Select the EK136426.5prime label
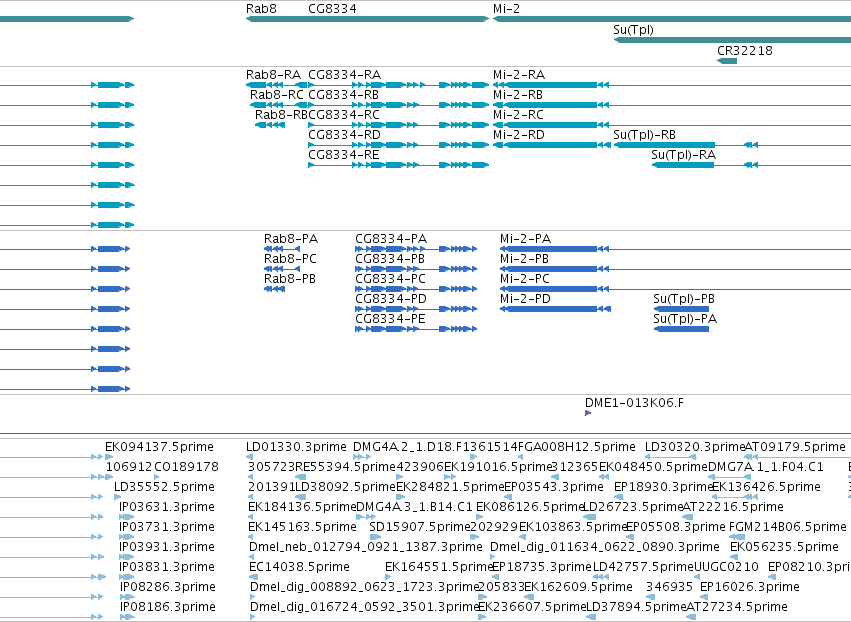Viewport: 851px width, 622px height. click(766, 487)
